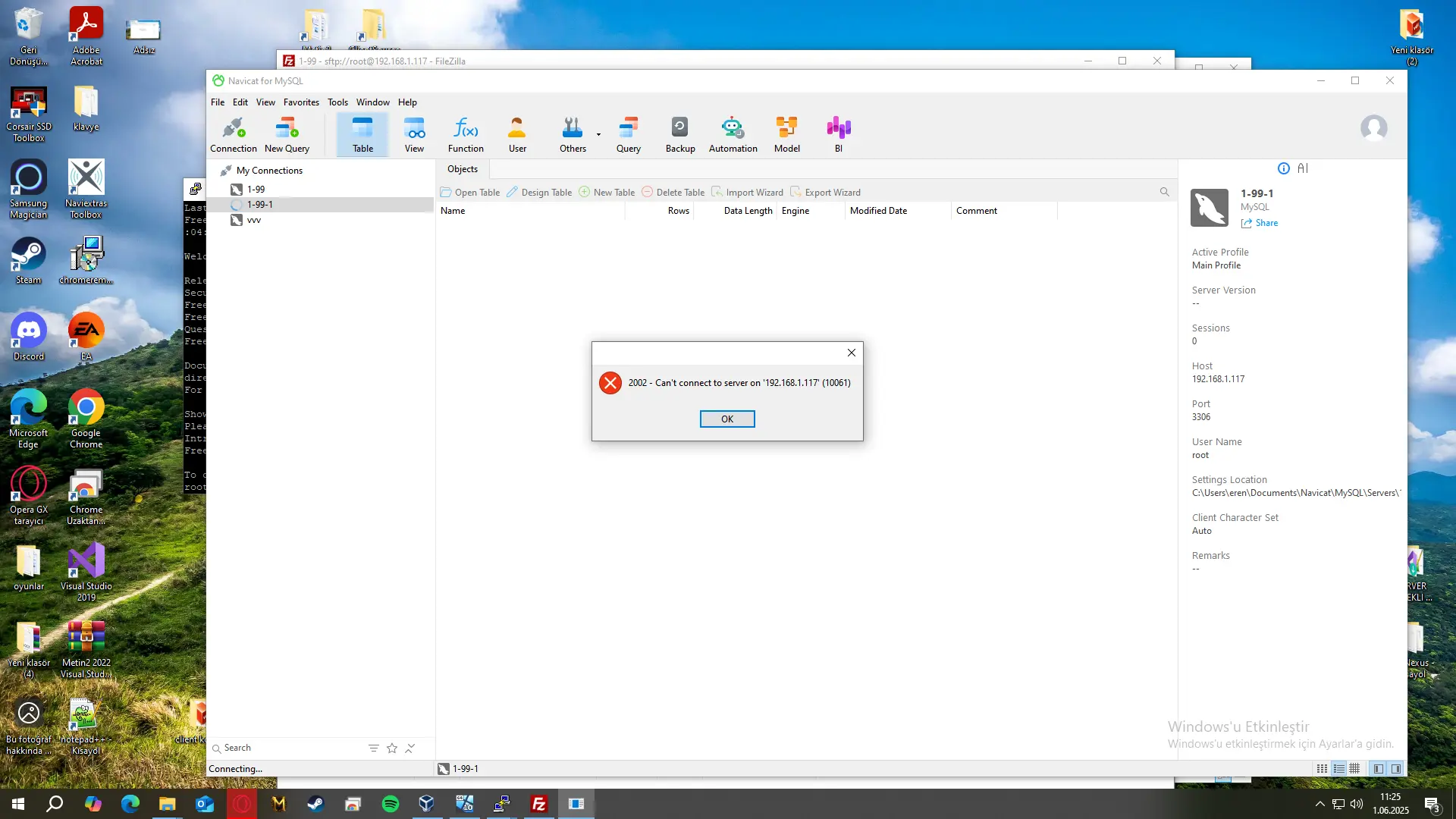Open the Function objects icon
The height and width of the screenshot is (819, 1456).
tap(466, 135)
